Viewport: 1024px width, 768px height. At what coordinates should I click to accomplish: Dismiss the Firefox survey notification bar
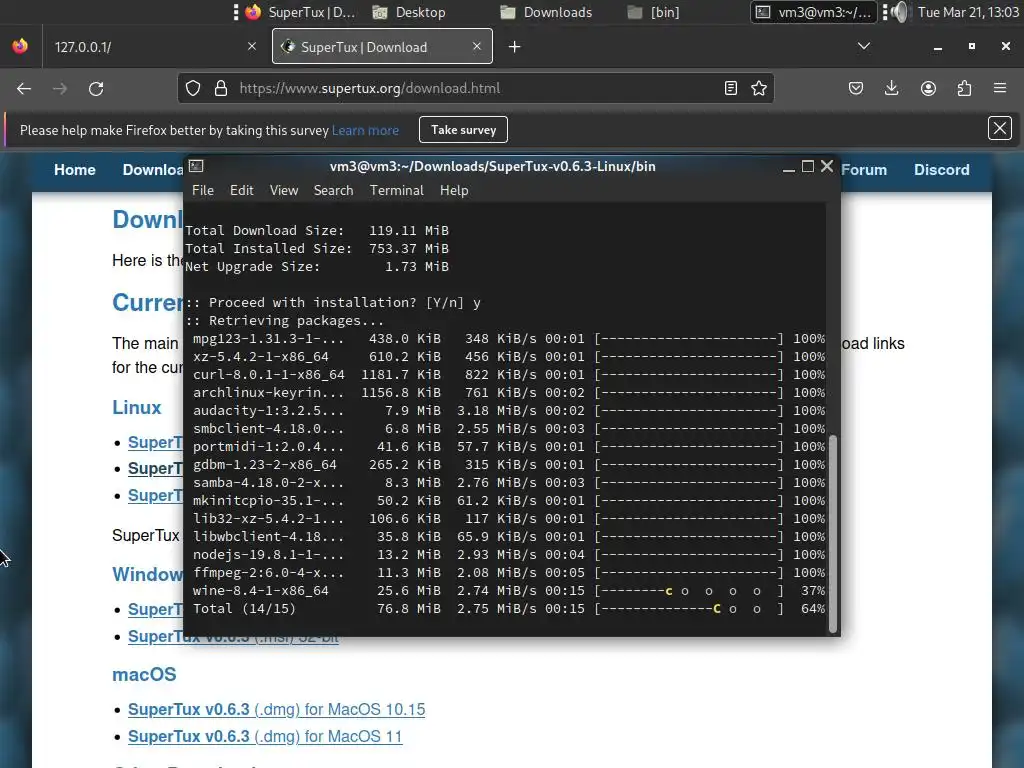pyautogui.click(x=1000, y=129)
